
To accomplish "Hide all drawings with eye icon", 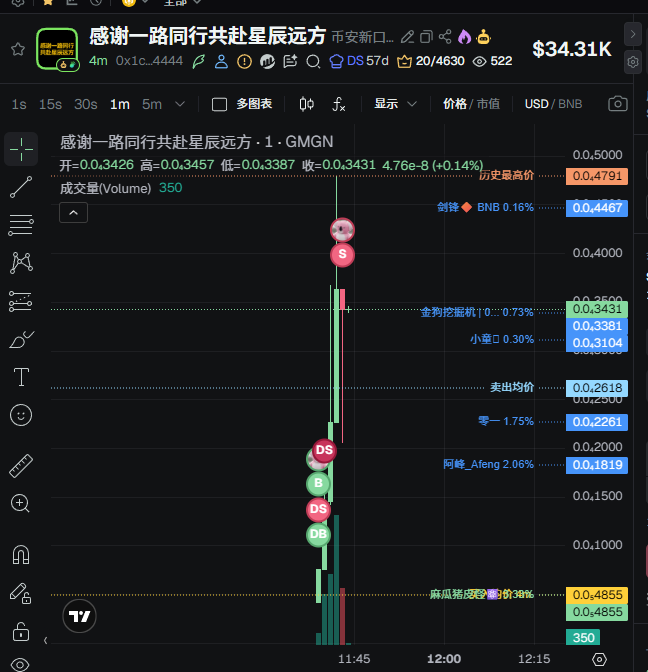I will pos(20,665).
